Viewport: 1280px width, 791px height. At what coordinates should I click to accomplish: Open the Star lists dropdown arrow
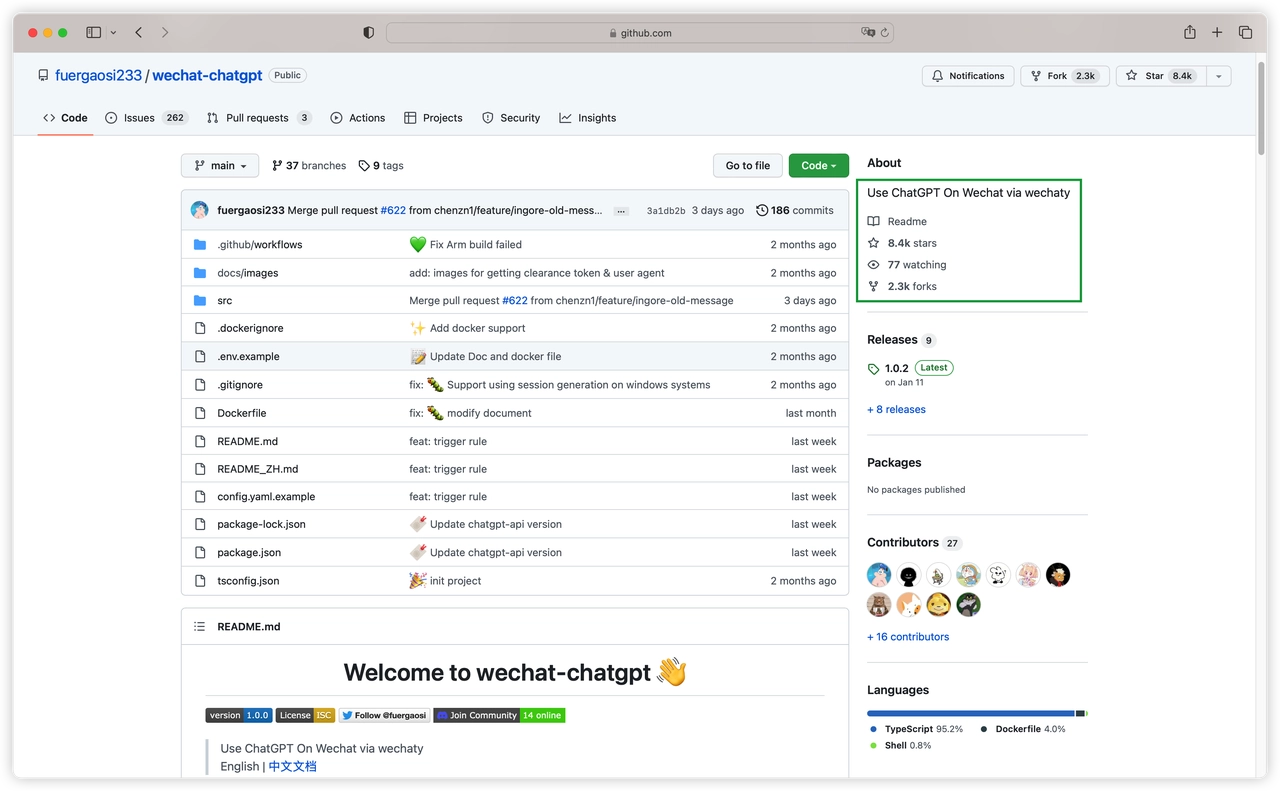coord(1218,76)
